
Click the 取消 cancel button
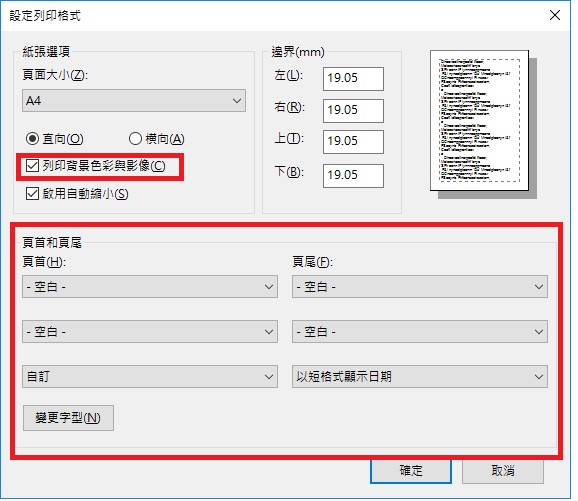pos(503,471)
